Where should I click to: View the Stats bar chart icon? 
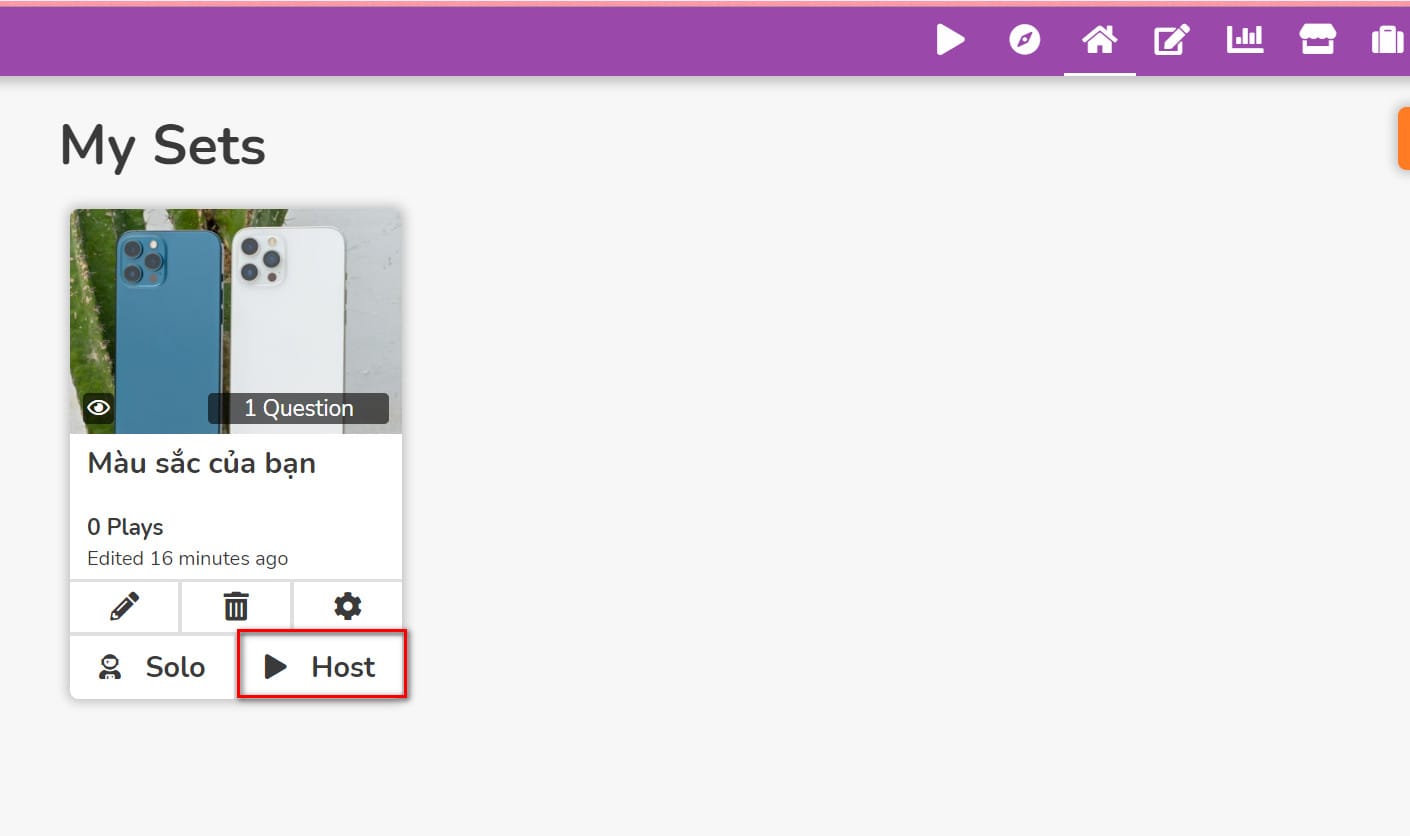[1245, 40]
